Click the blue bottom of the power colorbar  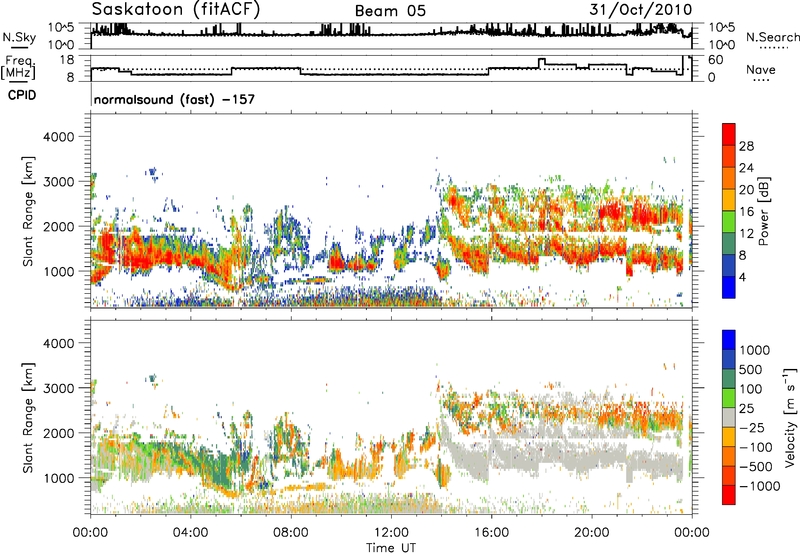tap(729, 287)
